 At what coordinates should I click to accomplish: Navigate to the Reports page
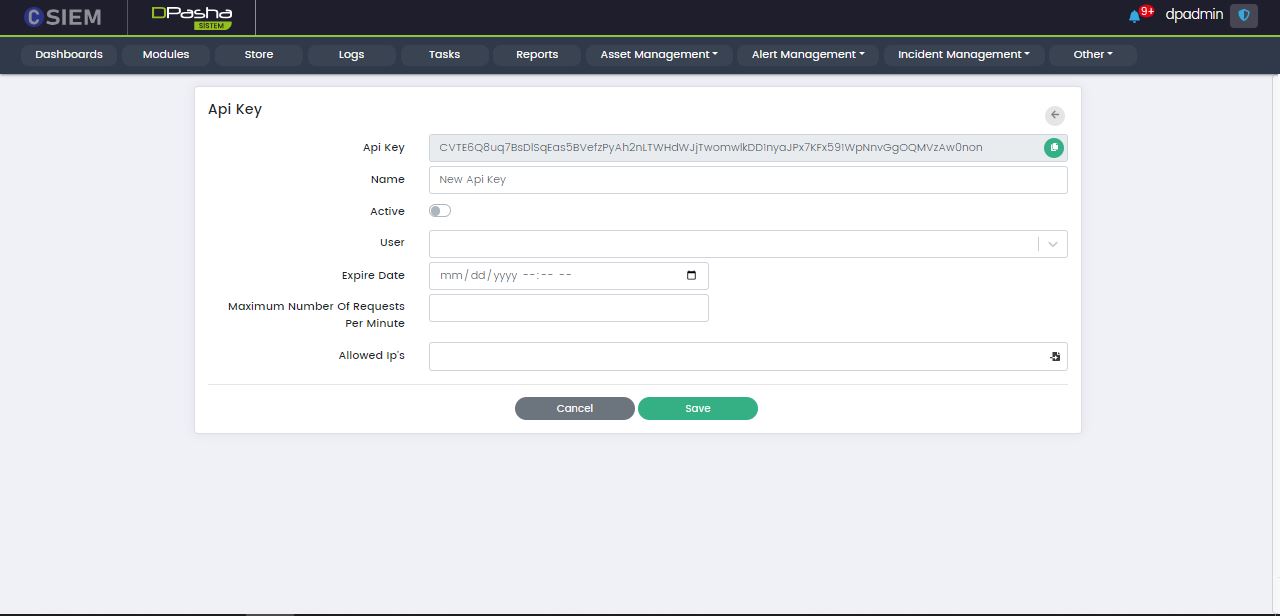pos(537,55)
